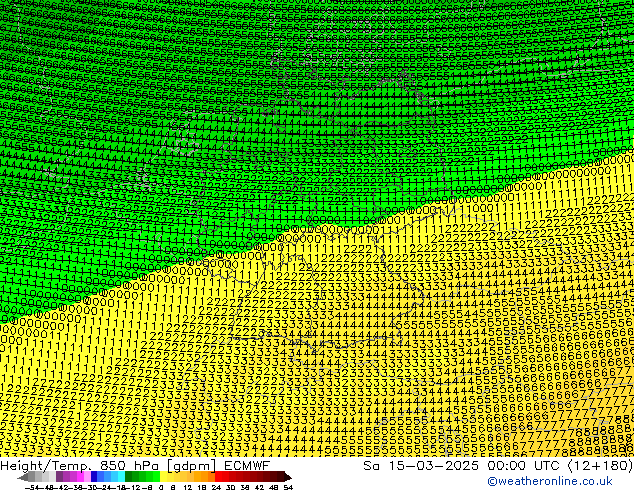The width and height of the screenshot is (634, 490).
Task: Click the dark blue swatch in the legend
Action: 94,476
